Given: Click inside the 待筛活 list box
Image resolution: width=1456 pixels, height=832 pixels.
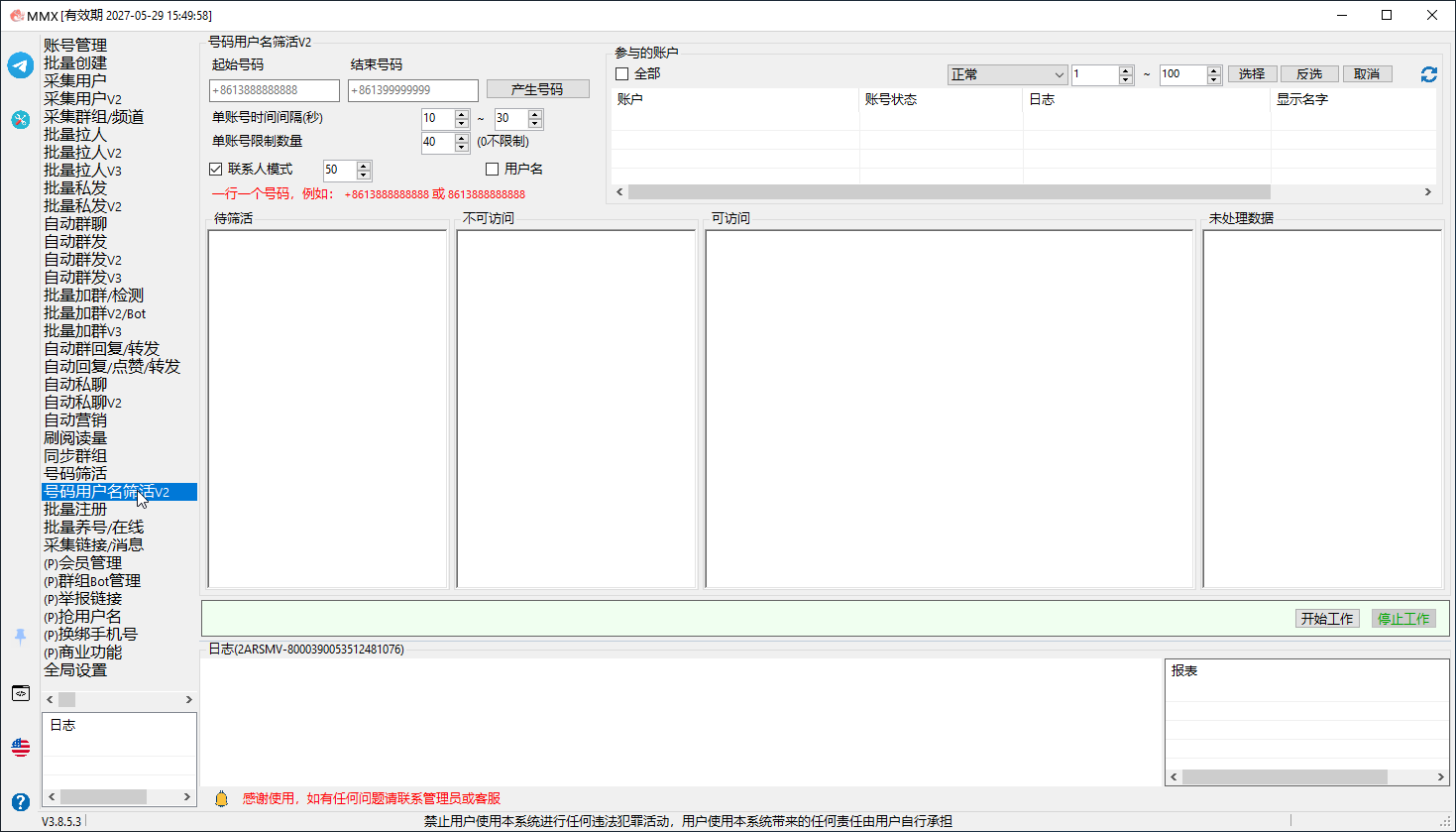Looking at the screenshot, I should point(327,409).
